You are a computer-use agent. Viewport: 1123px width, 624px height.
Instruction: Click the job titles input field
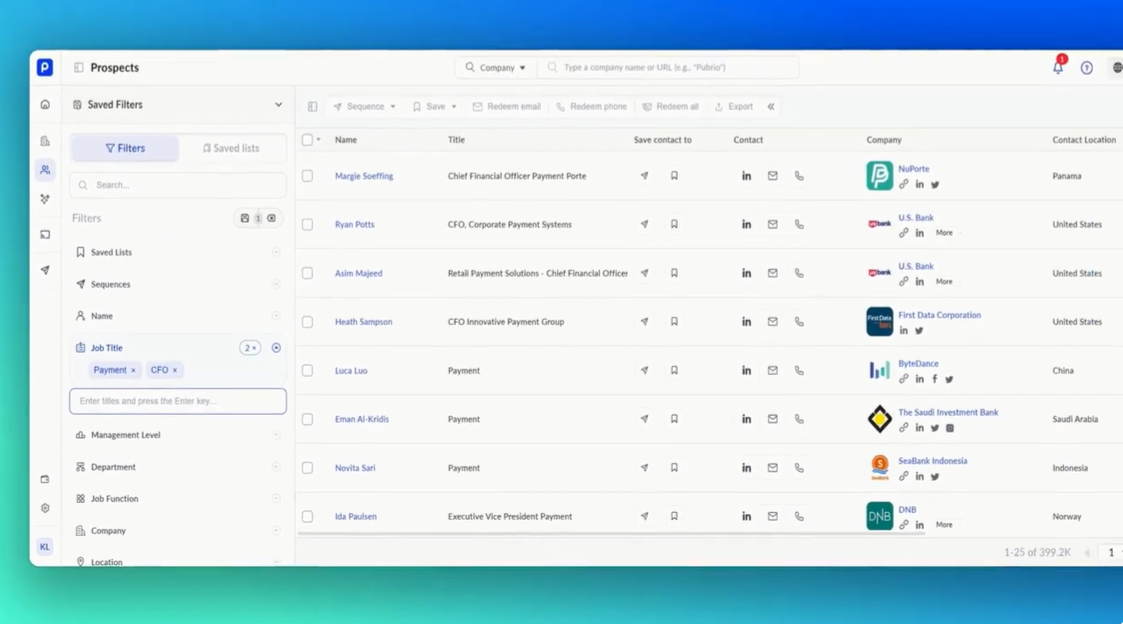click(x=178, y=401)
